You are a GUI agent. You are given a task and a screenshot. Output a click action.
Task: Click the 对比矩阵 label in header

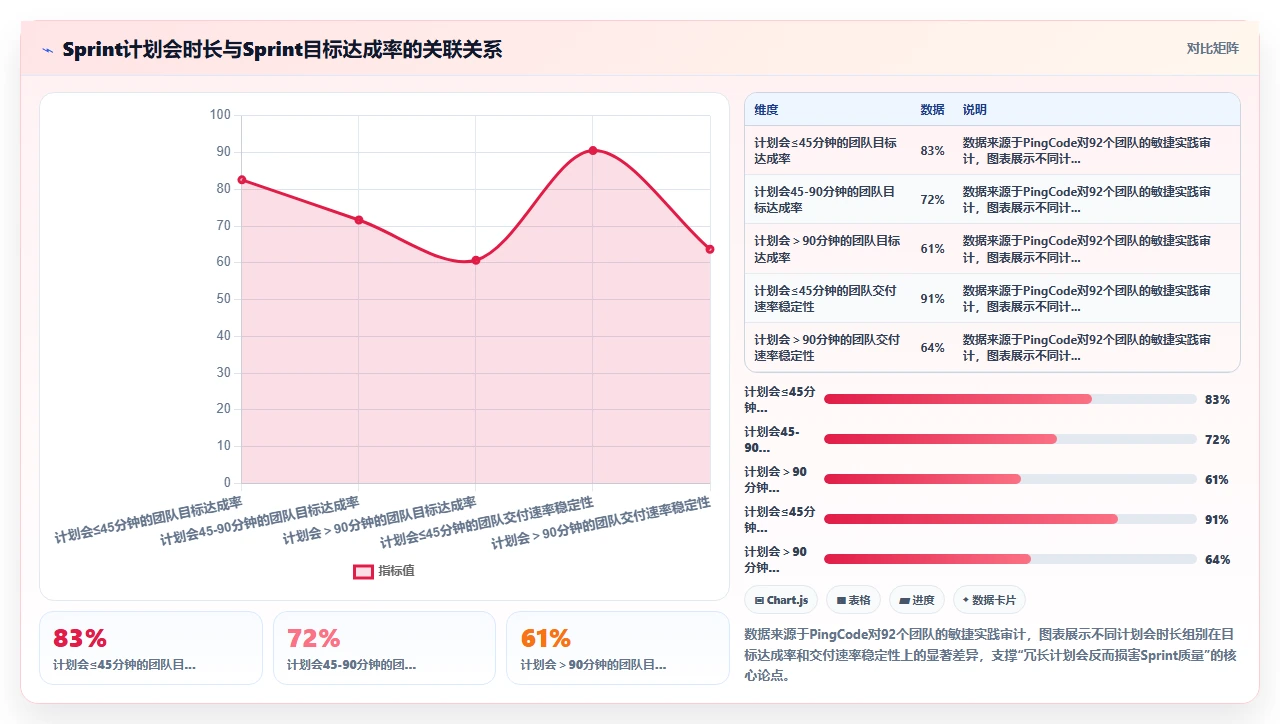(x=1212, y=48)
